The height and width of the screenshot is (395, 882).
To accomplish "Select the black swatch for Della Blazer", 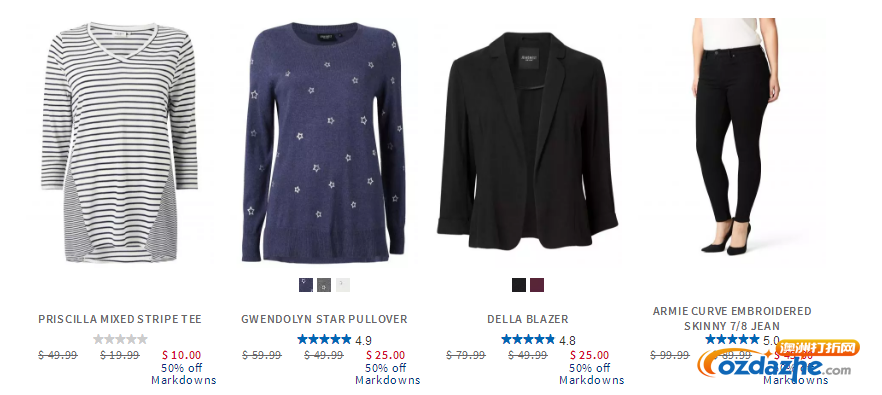I will (x=519, y=285).
